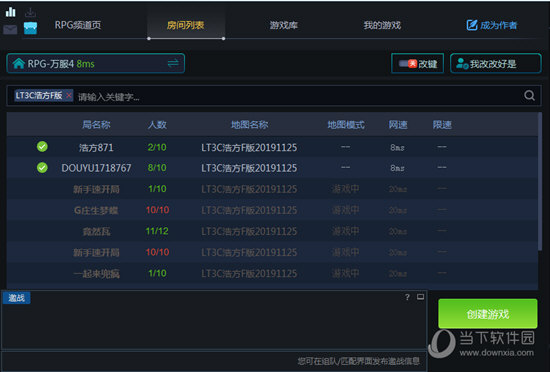This screenshot has height=372, width=550.
Task: Switch to the RPG频道页 tab
Action: pyautogui.click(x=78, y=25)
